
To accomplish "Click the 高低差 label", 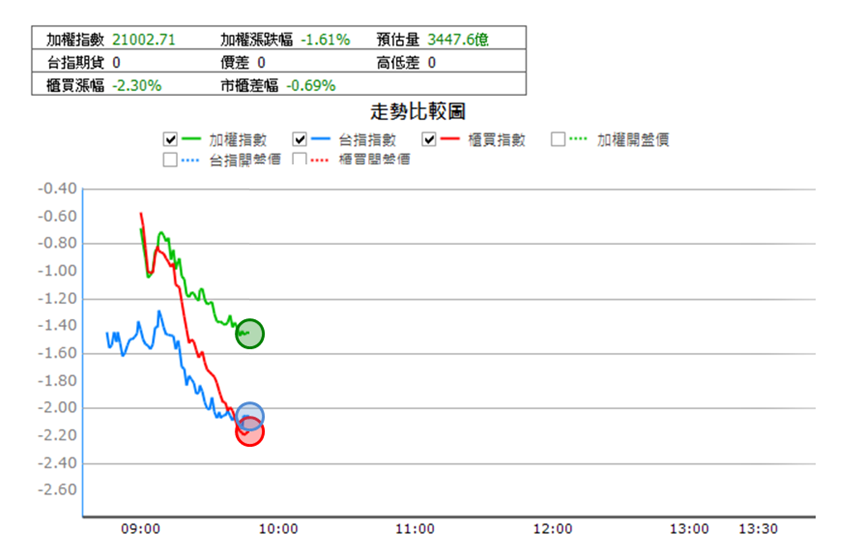I will pos(398,62).
